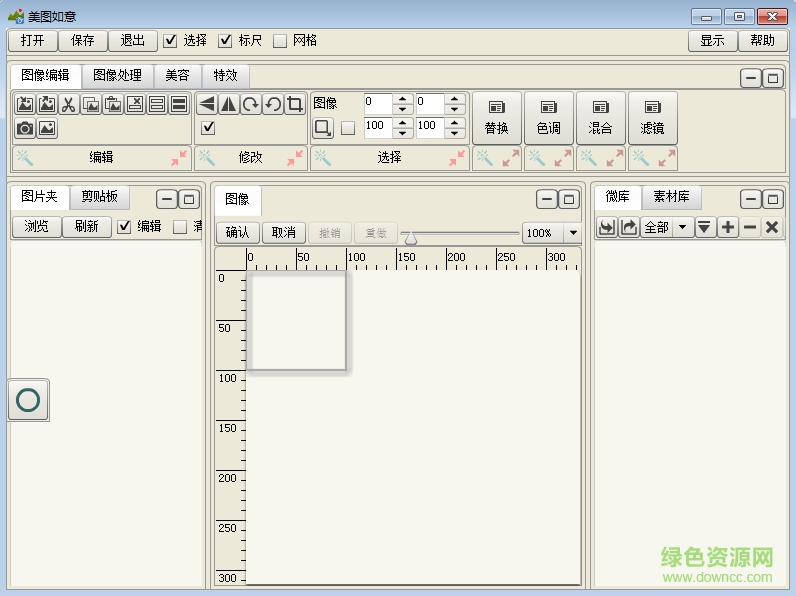Select the scissors cut tool
Image resolution: width=796 pixels, height=596 pixels.
click(69, 105)
